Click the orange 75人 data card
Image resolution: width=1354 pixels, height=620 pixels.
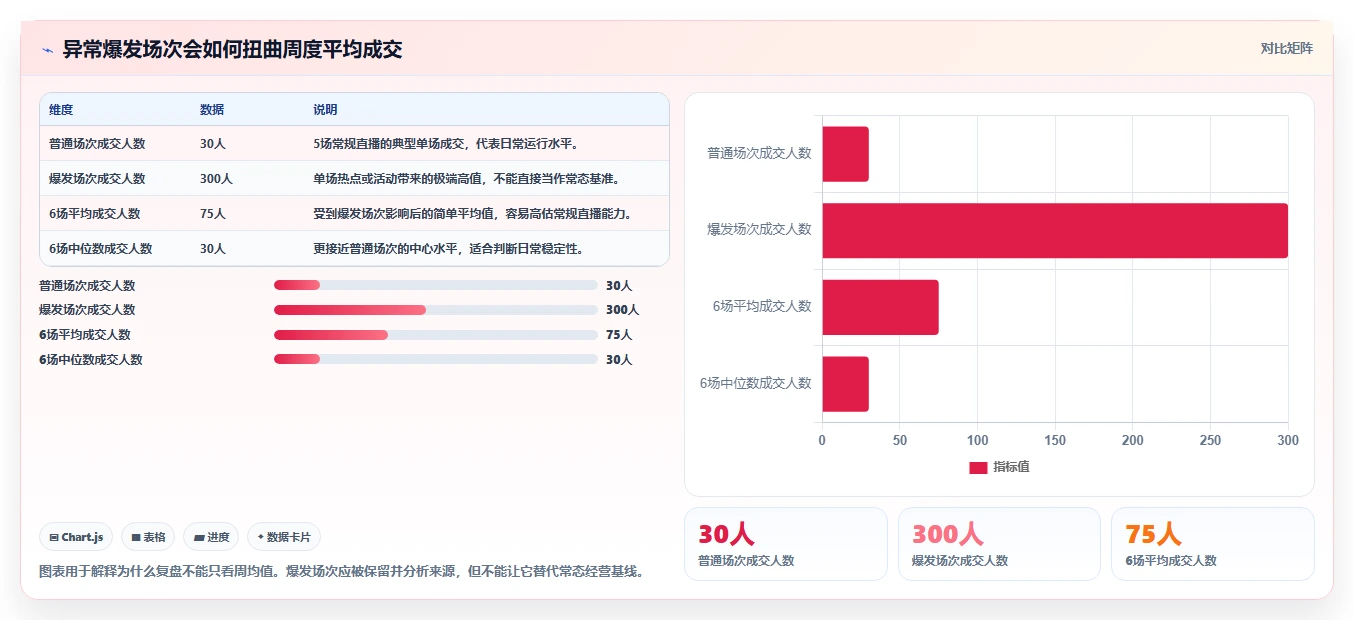tap(1213, 544)
